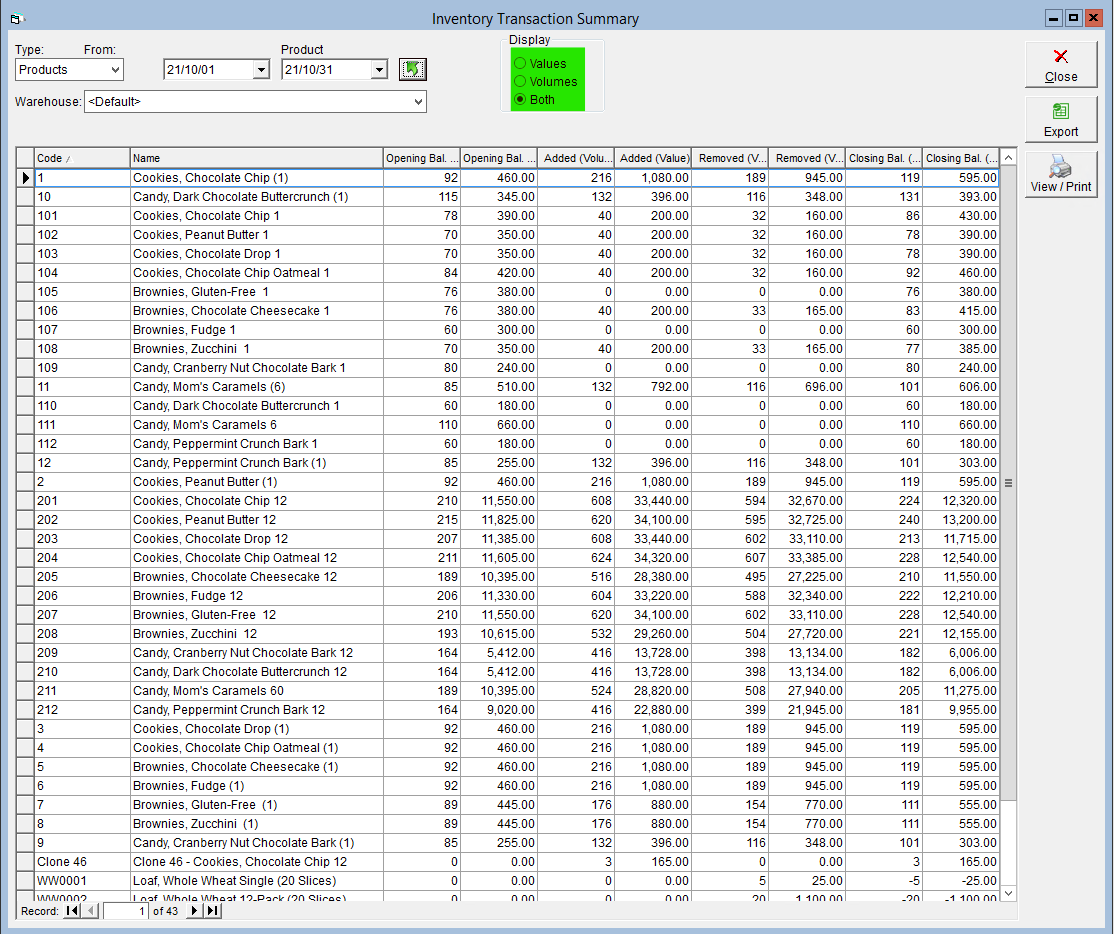
Task: Open the Type dropdown showing Products
Action: (115, 70)
